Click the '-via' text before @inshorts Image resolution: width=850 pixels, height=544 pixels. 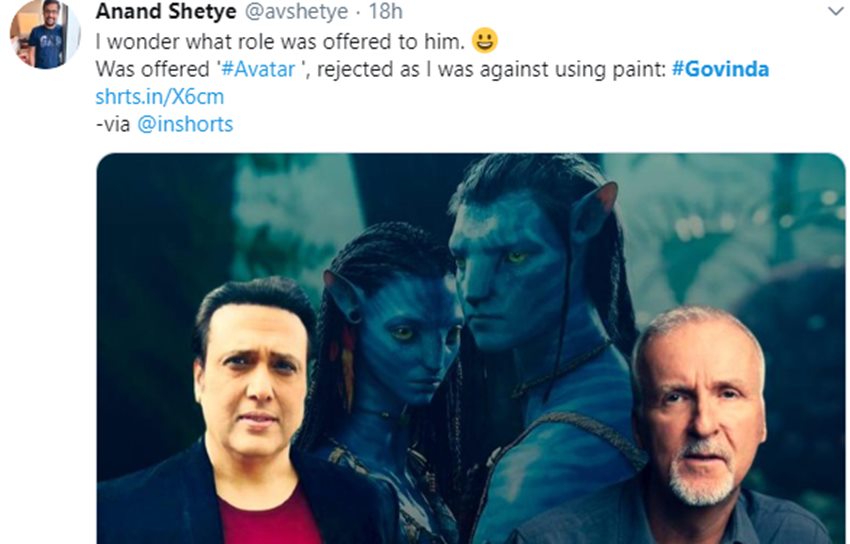tap(113, 124)
